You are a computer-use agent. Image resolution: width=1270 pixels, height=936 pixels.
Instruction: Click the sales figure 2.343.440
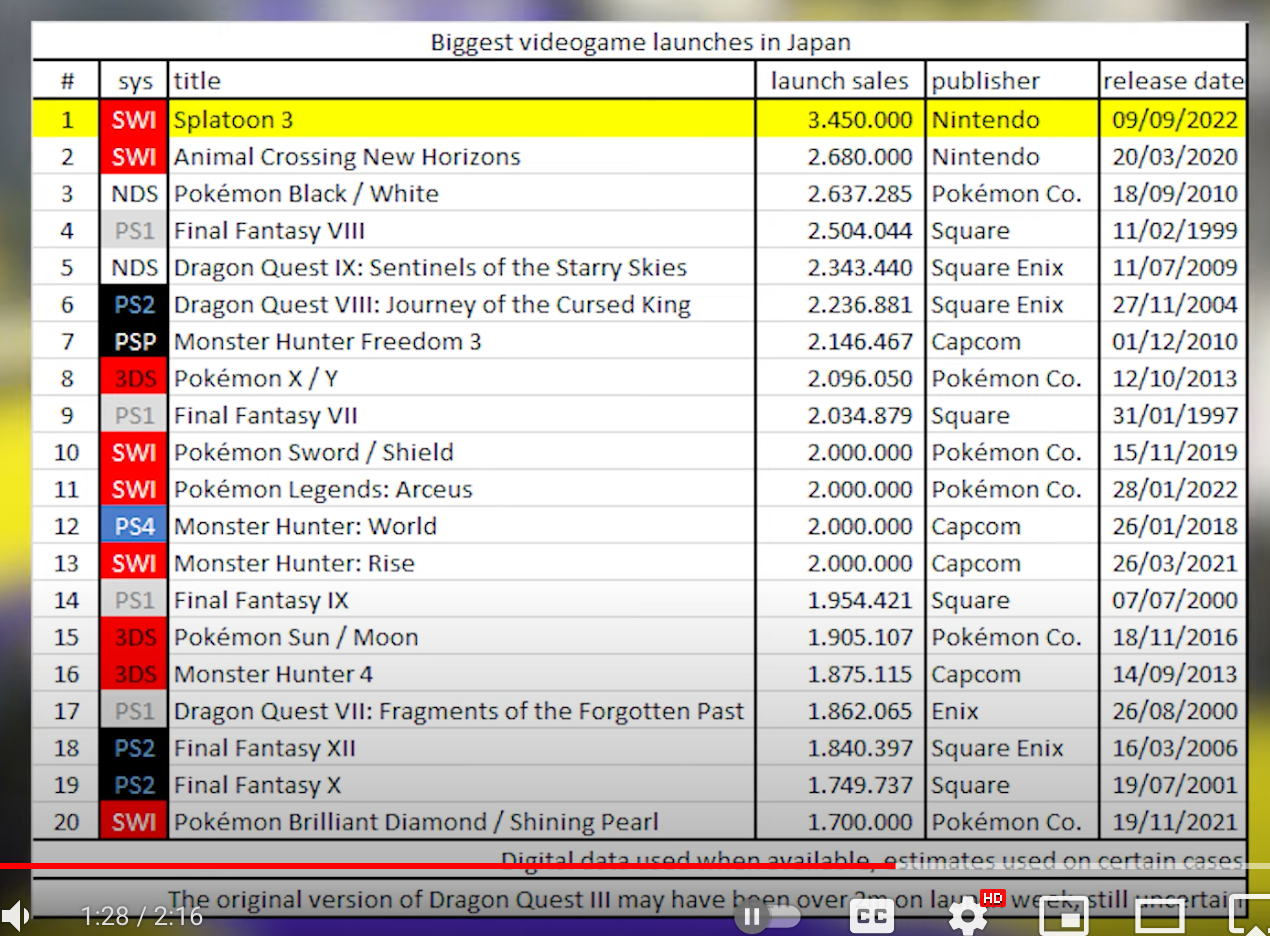coord(860,268)
